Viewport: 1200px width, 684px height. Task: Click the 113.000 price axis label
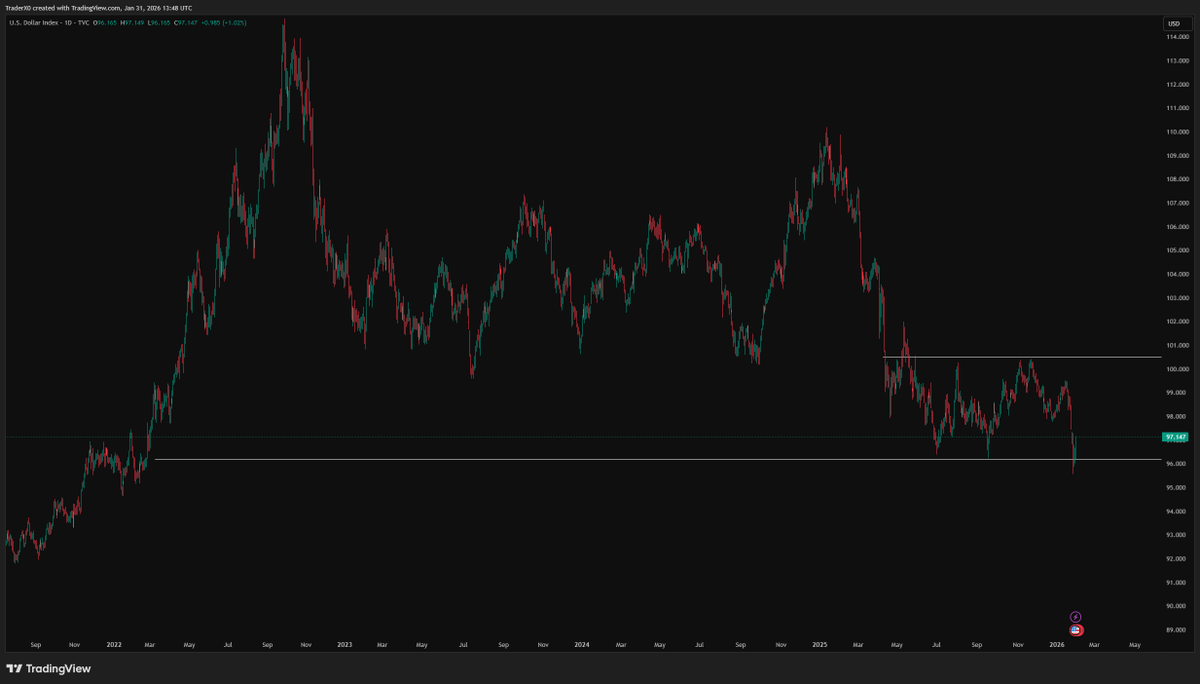pos(1176,60)
